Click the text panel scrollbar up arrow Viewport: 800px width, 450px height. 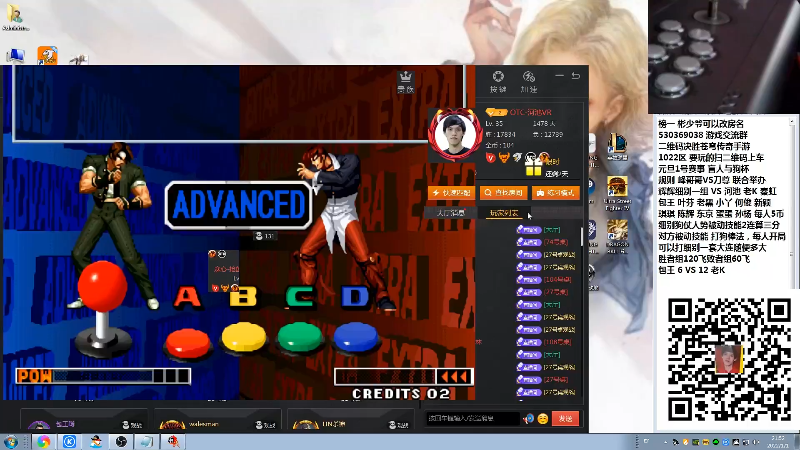tap(792, 122)
